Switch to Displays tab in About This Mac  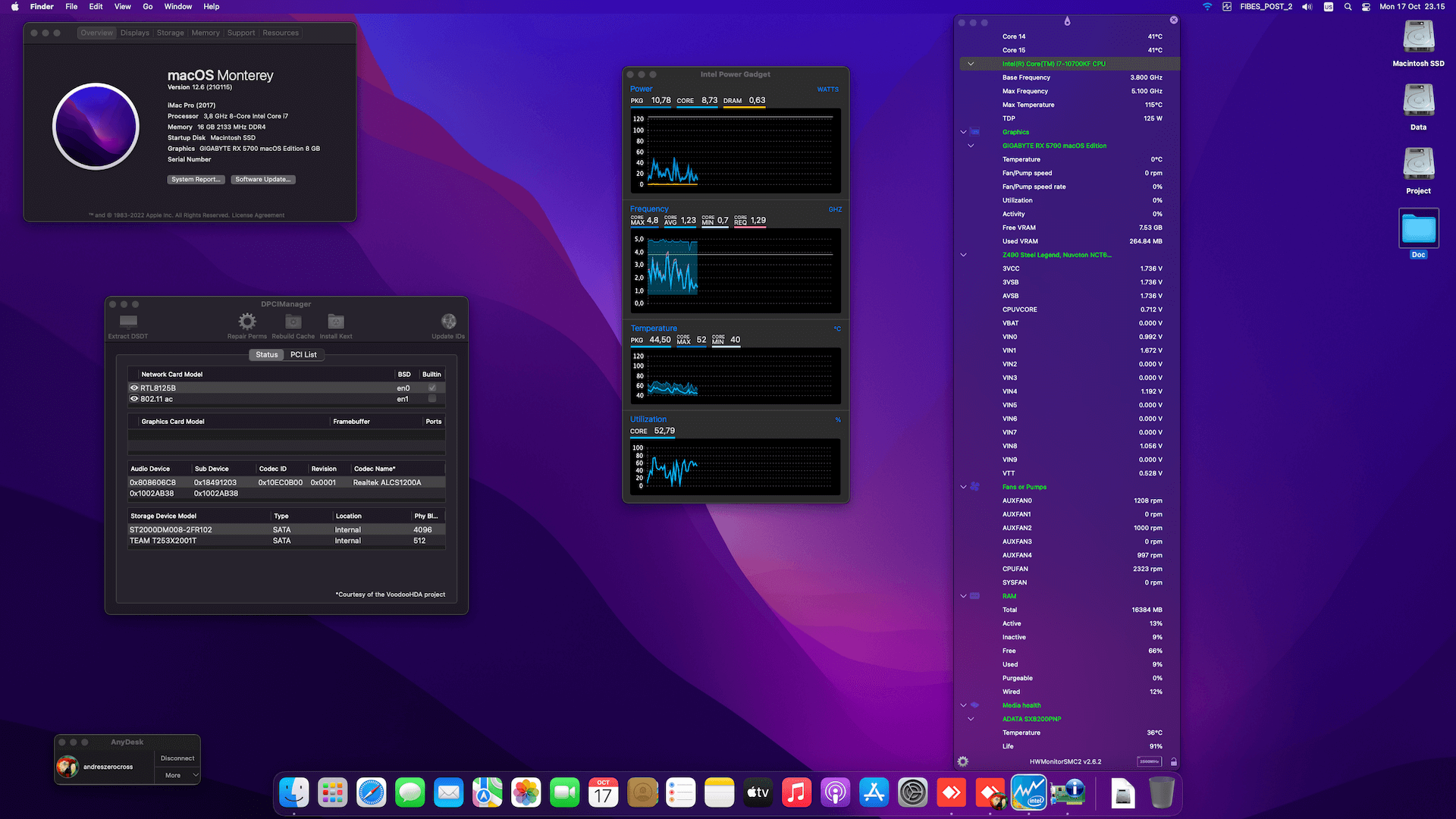pyautogui.click(x=135, y=33)
